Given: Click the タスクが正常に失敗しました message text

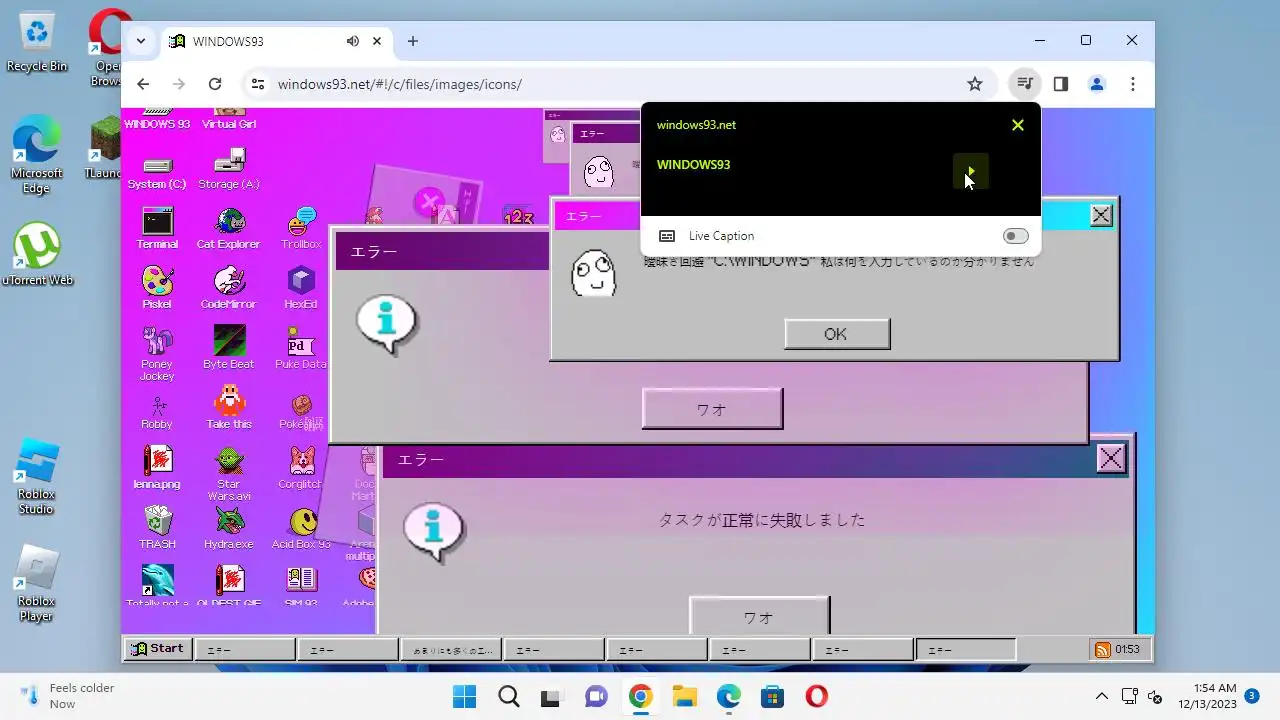Looking at the screenshot, I should [x=762, y=520].
